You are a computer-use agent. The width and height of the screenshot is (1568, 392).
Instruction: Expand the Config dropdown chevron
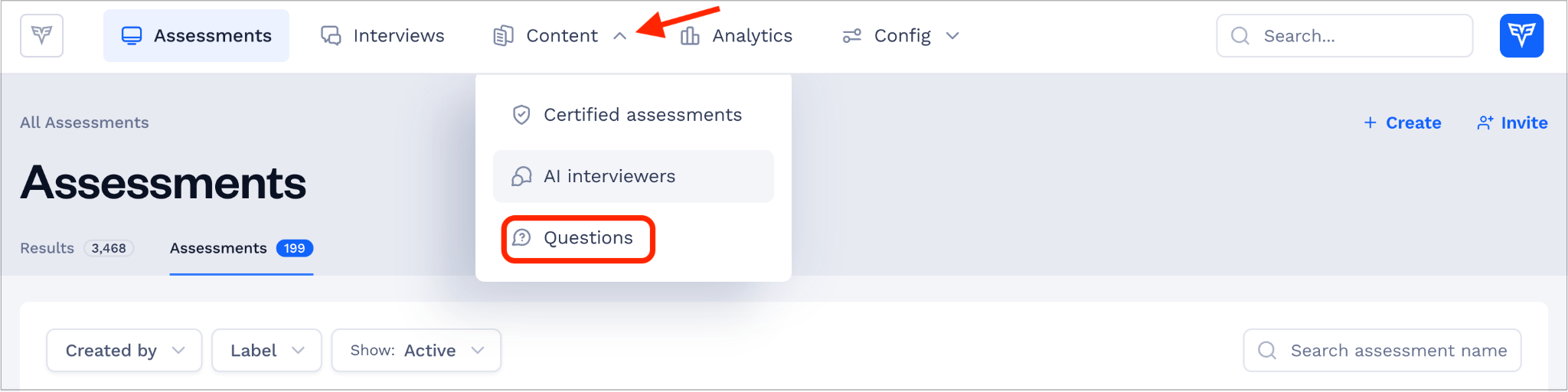(952, 36)
